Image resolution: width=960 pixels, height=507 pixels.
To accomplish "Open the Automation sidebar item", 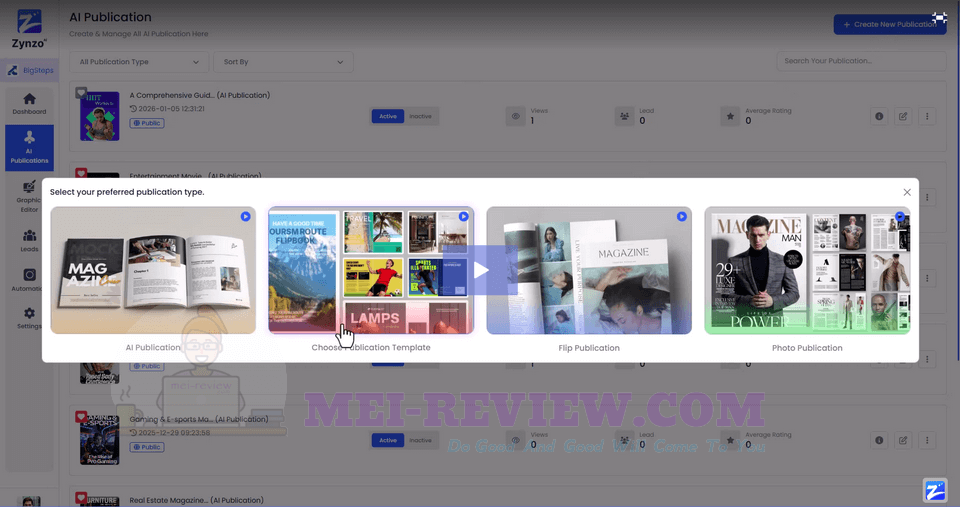I will (x=29, y=280).
